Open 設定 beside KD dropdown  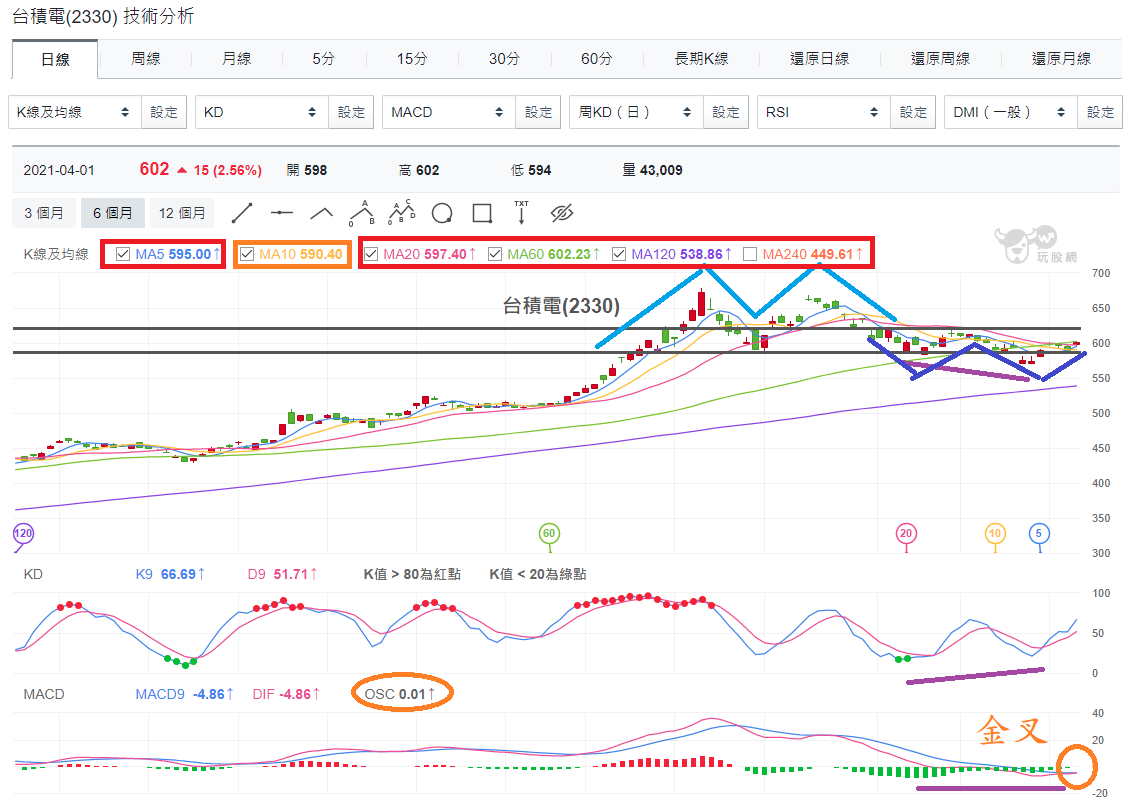click(x=351, y=112)
